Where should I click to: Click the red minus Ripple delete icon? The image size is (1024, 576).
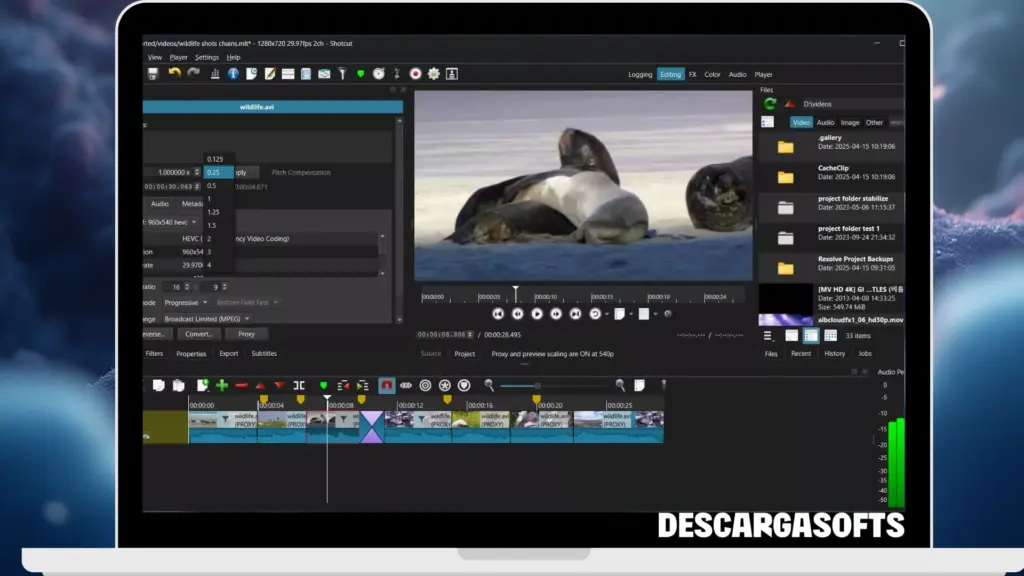pyautogui.click(x=241, y=385)
